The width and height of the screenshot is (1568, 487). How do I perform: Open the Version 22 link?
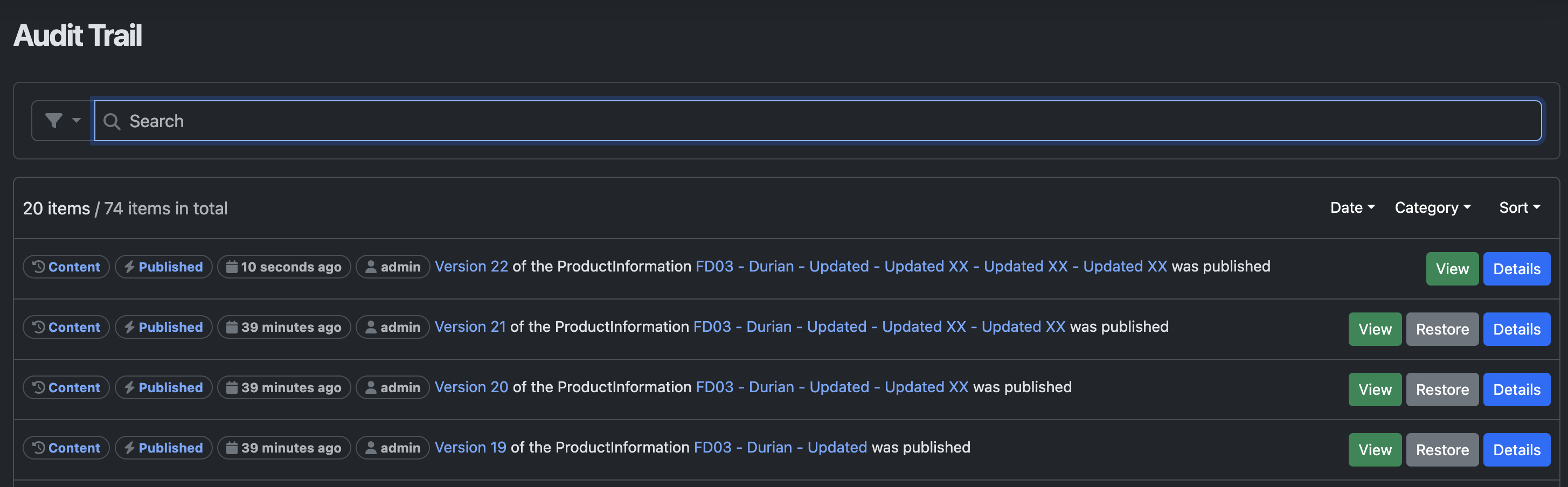[470, 266]
